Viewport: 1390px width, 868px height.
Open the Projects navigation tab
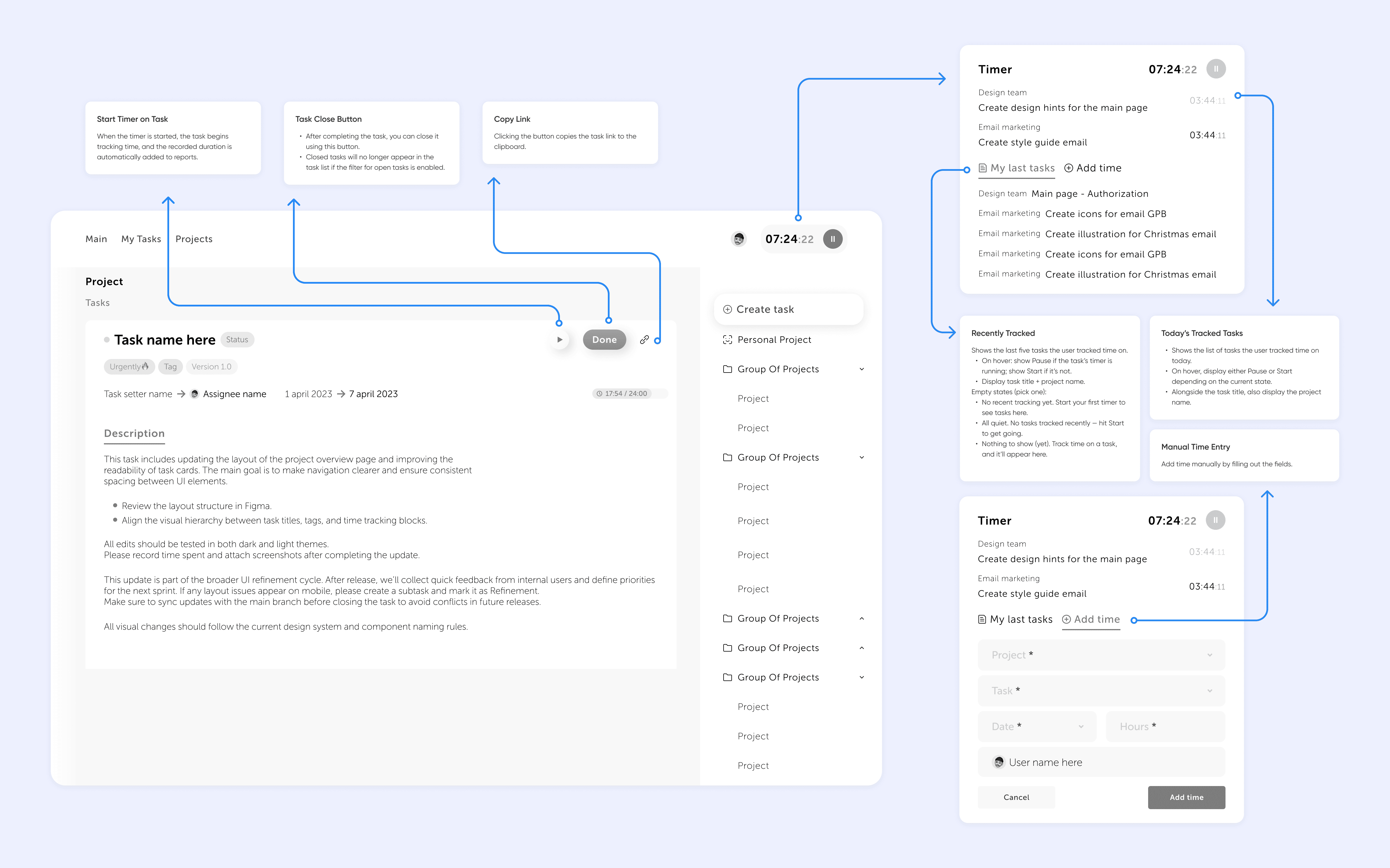193,239
